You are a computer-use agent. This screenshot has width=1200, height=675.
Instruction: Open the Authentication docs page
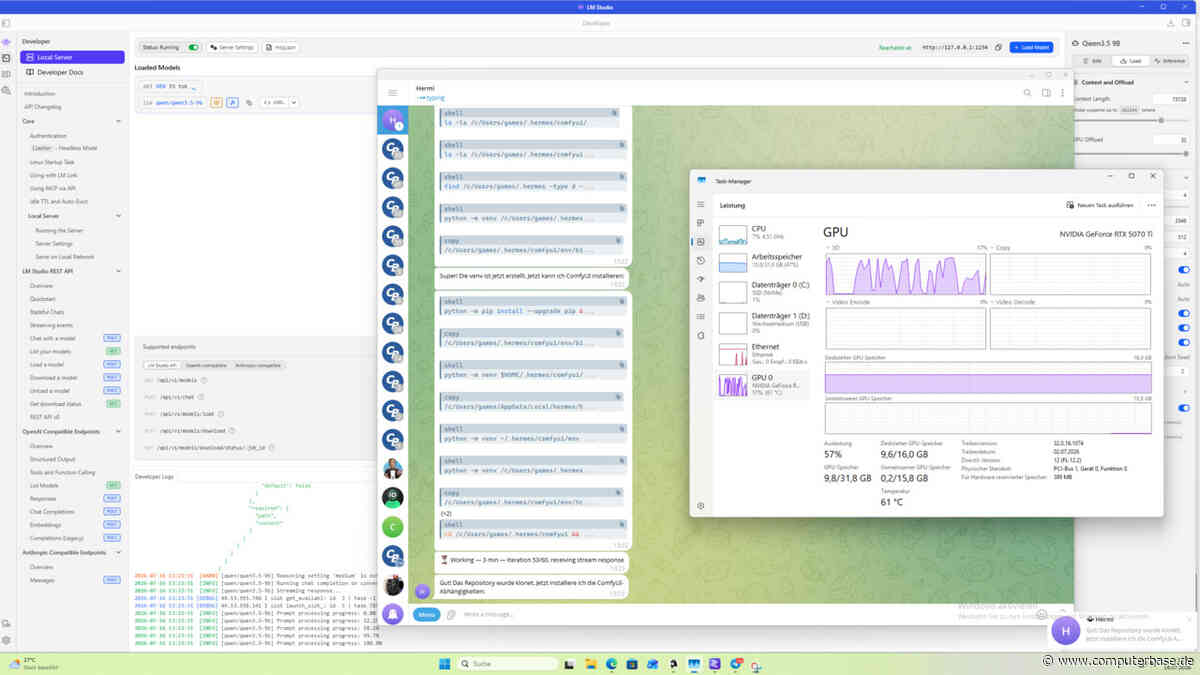click(48, 135)
